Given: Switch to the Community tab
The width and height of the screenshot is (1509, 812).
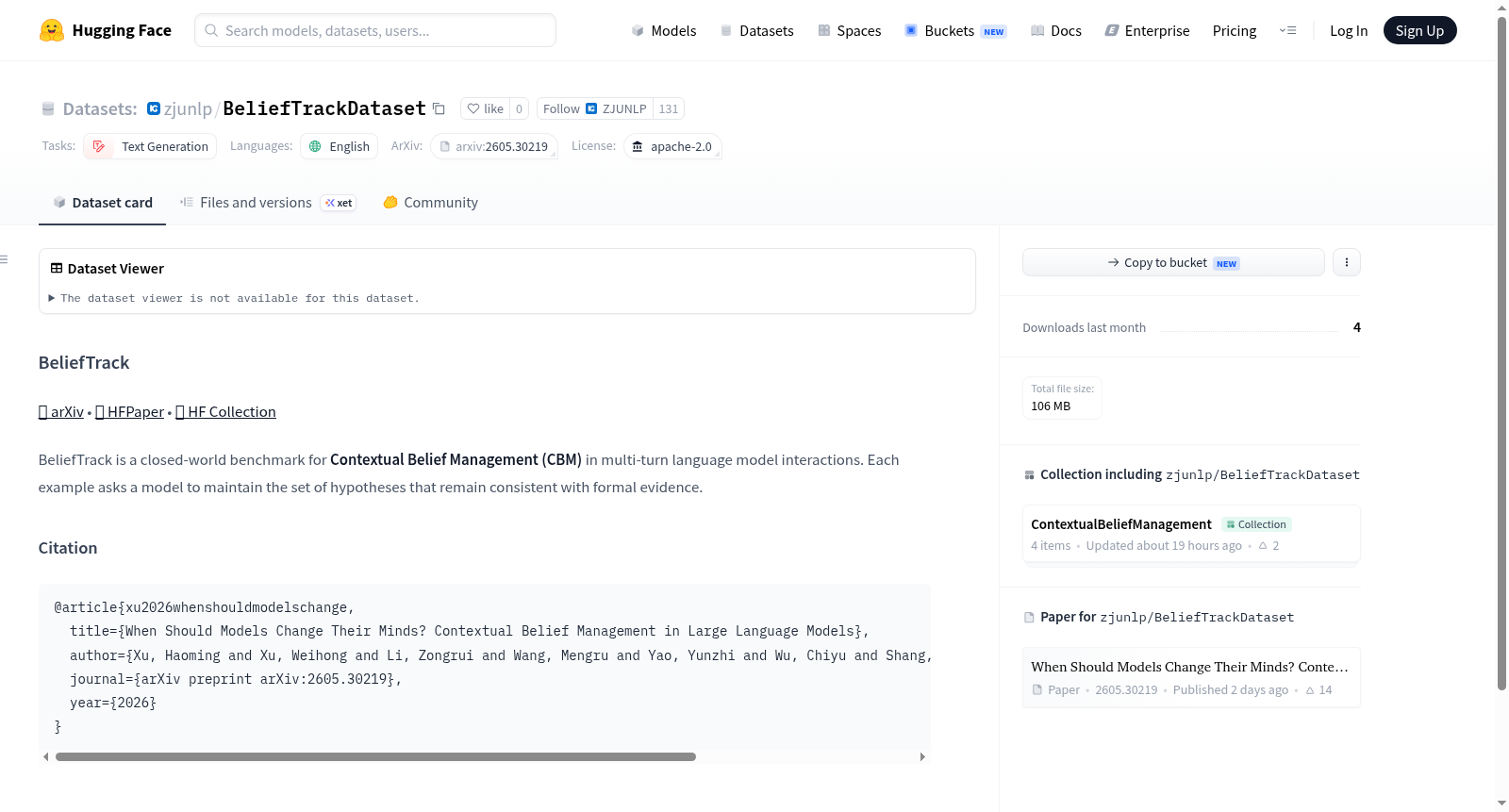Looking at the screenshot, I should [x=430, y=203].
